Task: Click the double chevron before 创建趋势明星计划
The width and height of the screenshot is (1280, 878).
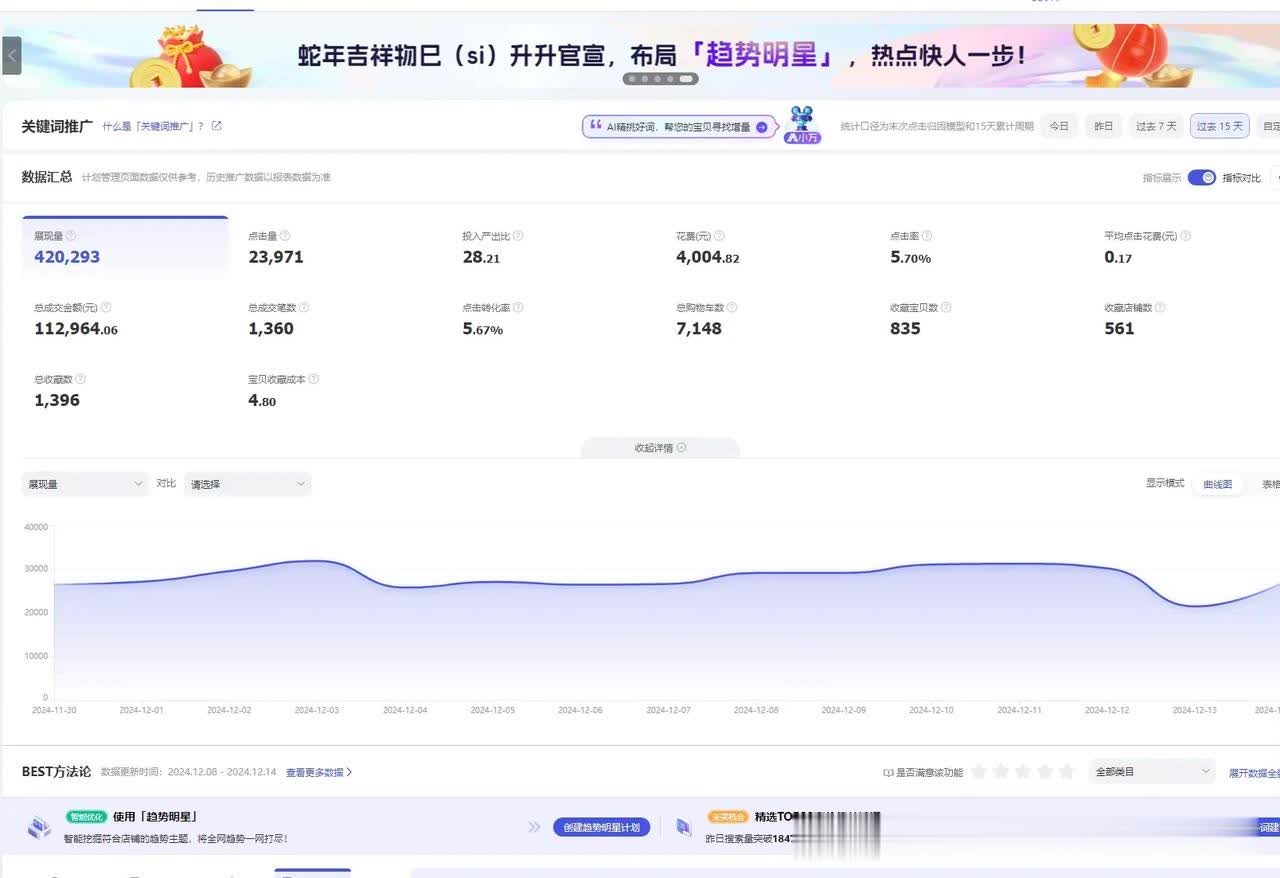Action: 534,827
